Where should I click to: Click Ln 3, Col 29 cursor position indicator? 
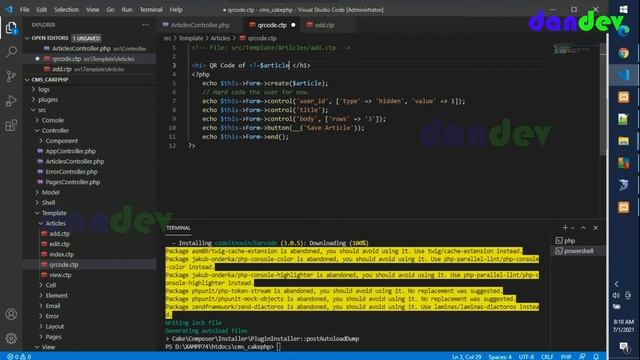pyautogui.click(x=466, y=357)
